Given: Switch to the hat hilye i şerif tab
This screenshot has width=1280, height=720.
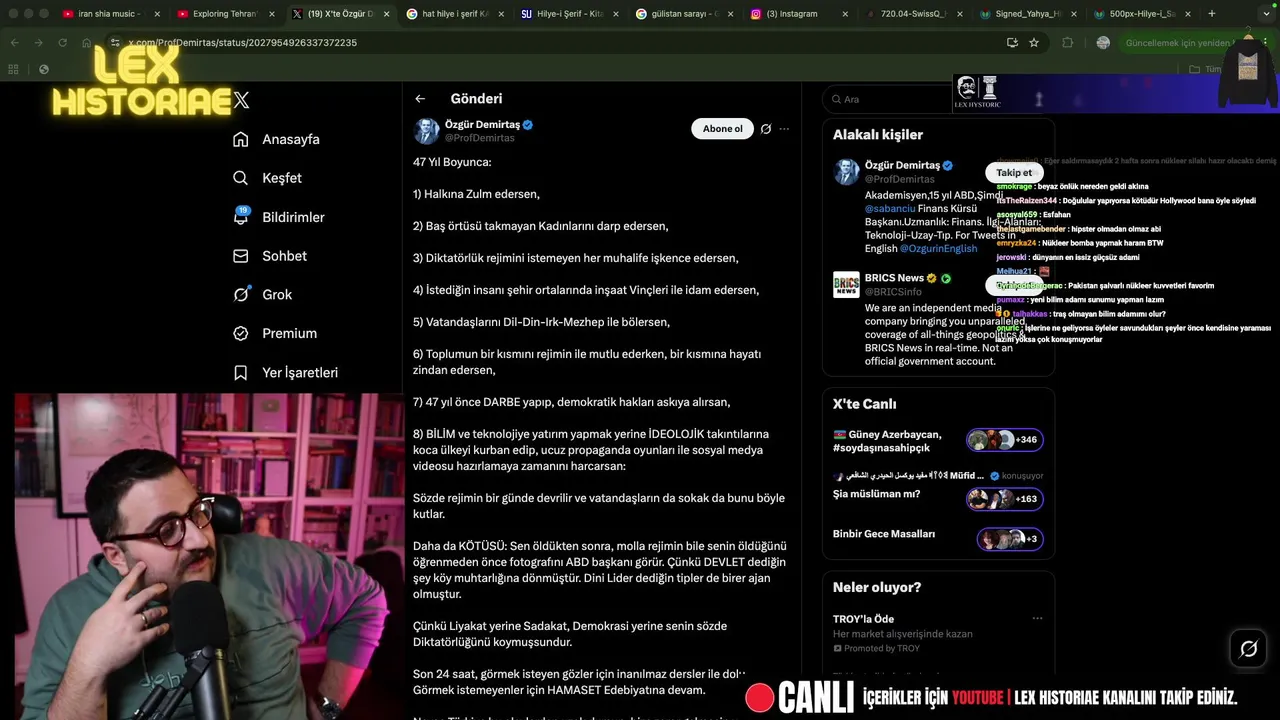Looking at the screenshot, I should pyautogui.click(x=455, y=14).
